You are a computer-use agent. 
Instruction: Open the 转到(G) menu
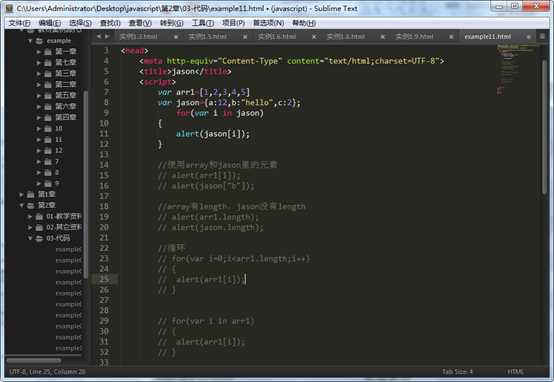pyautogui.click(x=171, y=23)
